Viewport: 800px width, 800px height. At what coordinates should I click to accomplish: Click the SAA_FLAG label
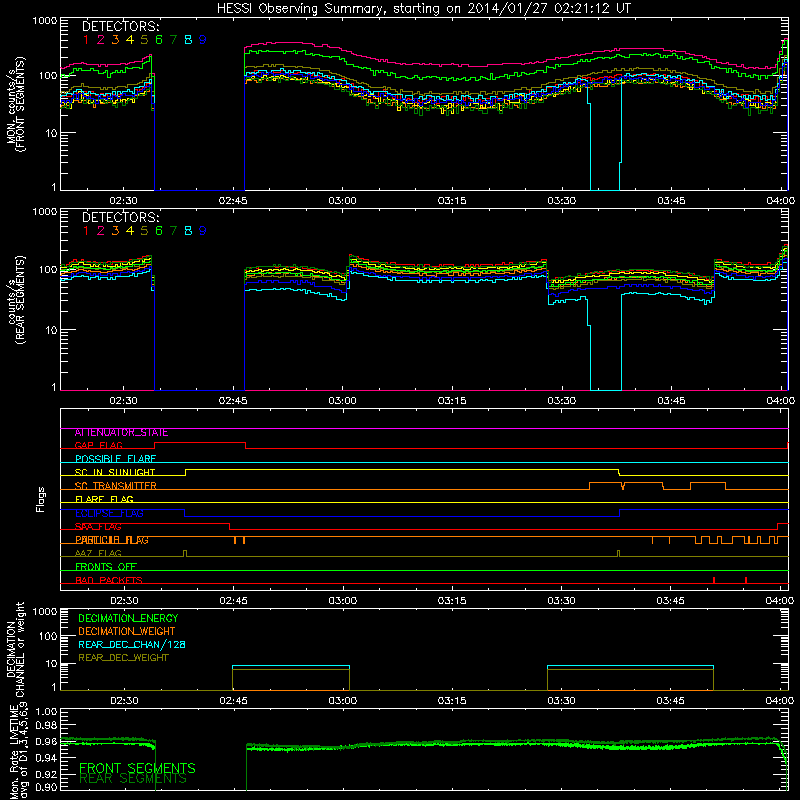point(98,527)
